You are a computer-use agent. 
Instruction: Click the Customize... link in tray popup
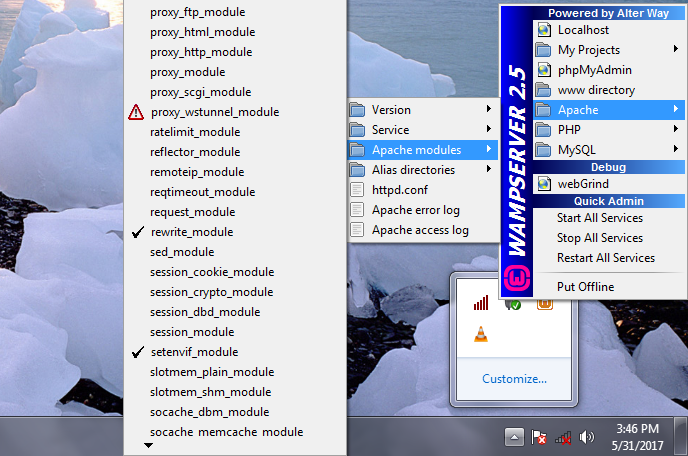[514, 379]
